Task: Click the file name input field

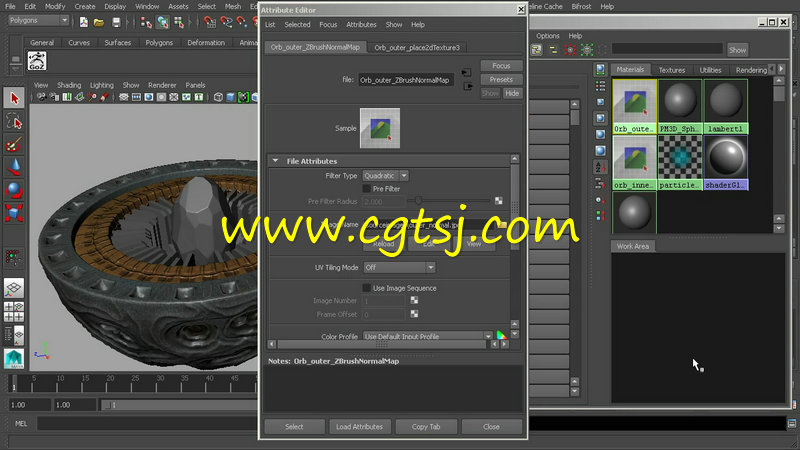Action: [406, 80]
